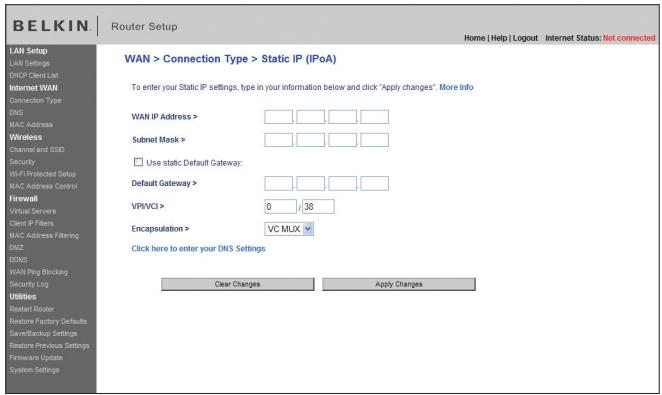Select the Wireless sidebar heading
The width and height of the screenshot is (662, 395).
click(26, 137)
